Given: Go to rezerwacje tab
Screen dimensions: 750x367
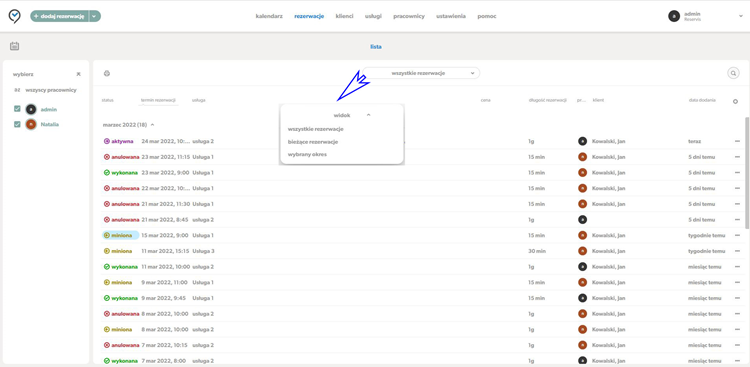Looking at the screenshot, I should [x=309, y=16].
